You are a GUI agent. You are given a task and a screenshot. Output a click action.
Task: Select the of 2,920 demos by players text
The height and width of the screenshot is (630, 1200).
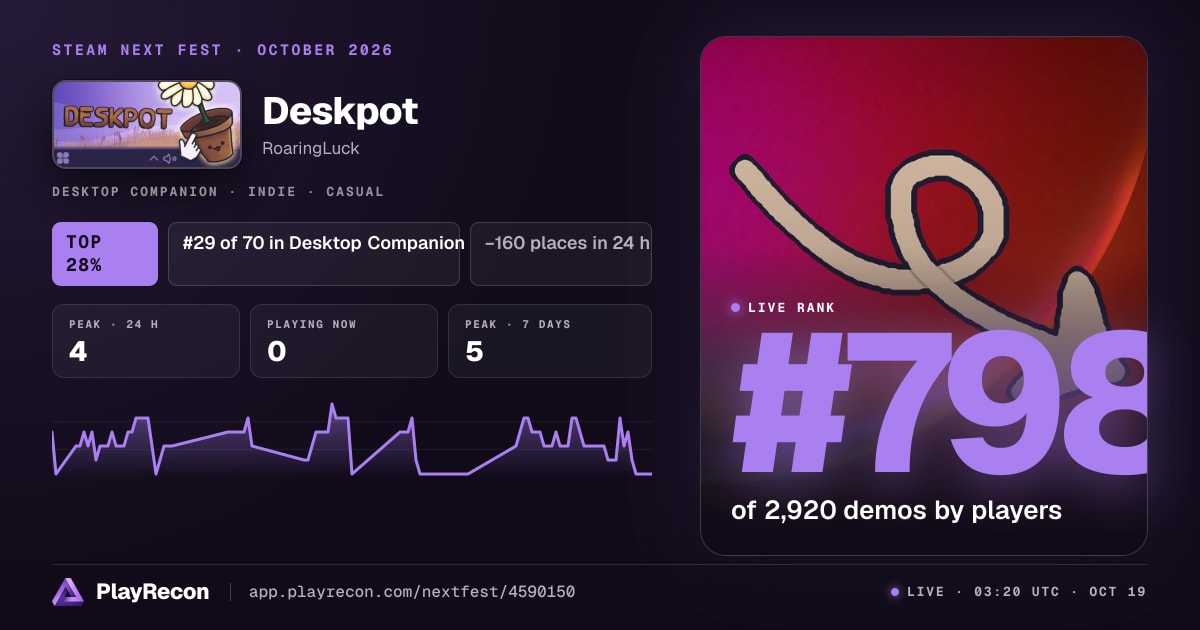click(x=896, y=510)
